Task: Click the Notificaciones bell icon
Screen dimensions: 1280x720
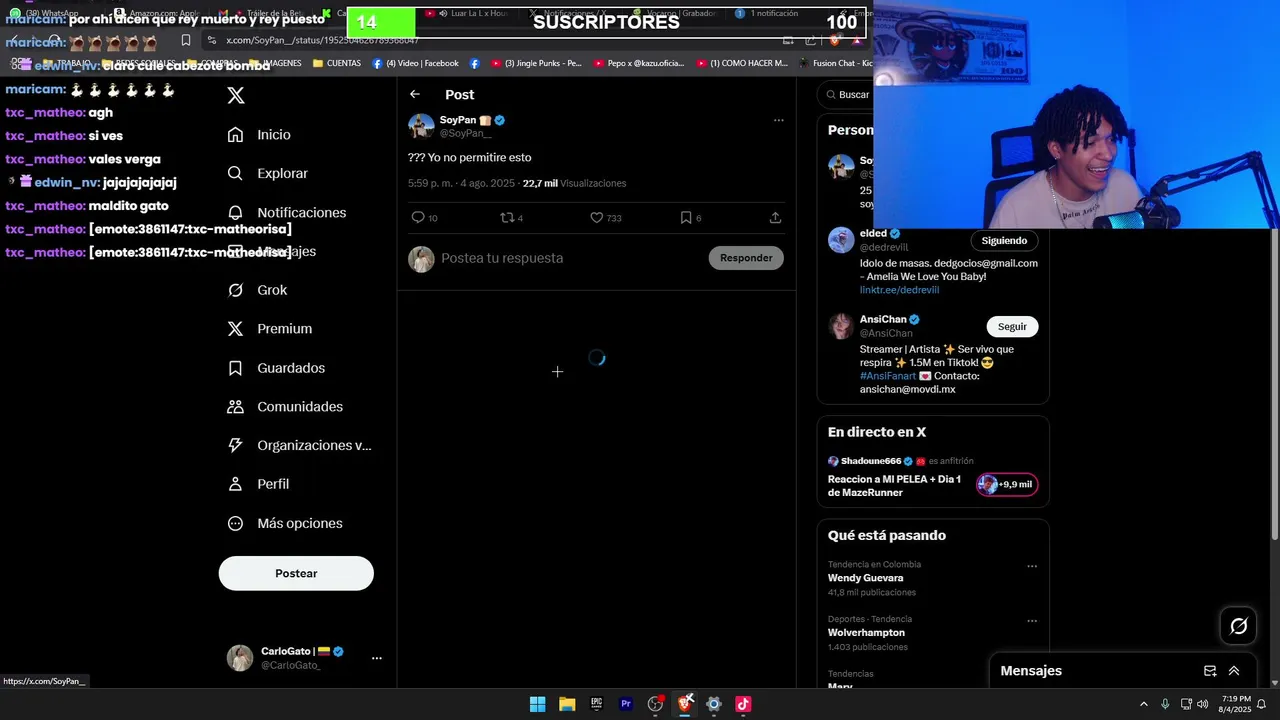Action: coord(235,212)
